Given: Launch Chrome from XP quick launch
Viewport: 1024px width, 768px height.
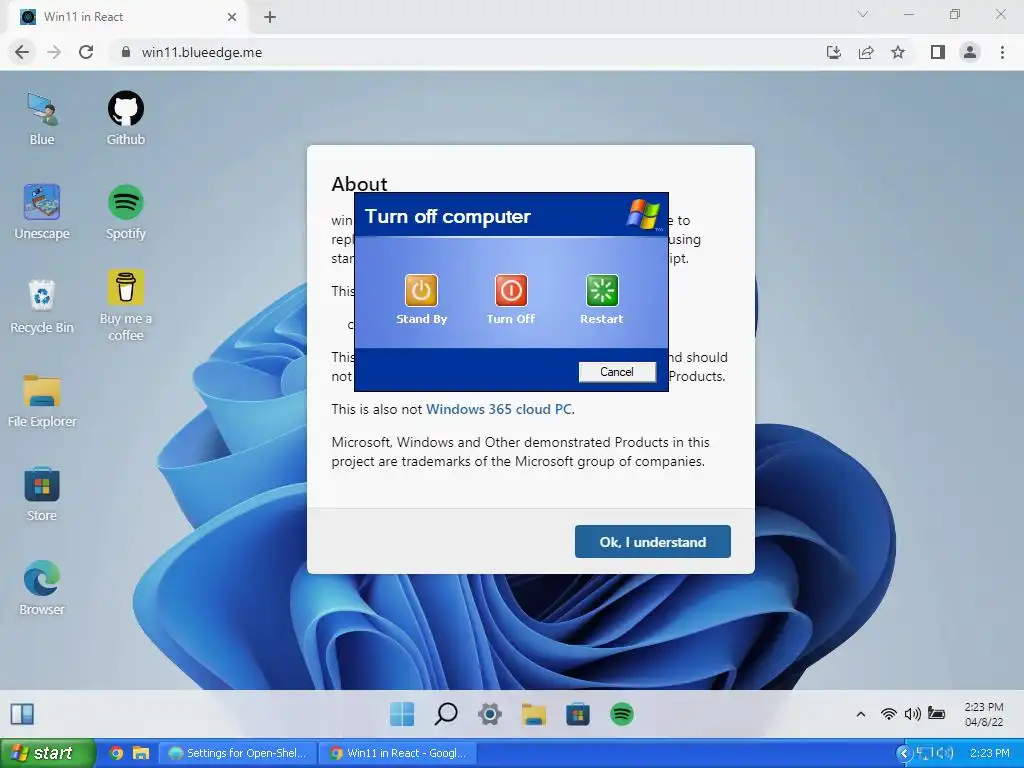Looking at the screenshot, I should 116,753.
